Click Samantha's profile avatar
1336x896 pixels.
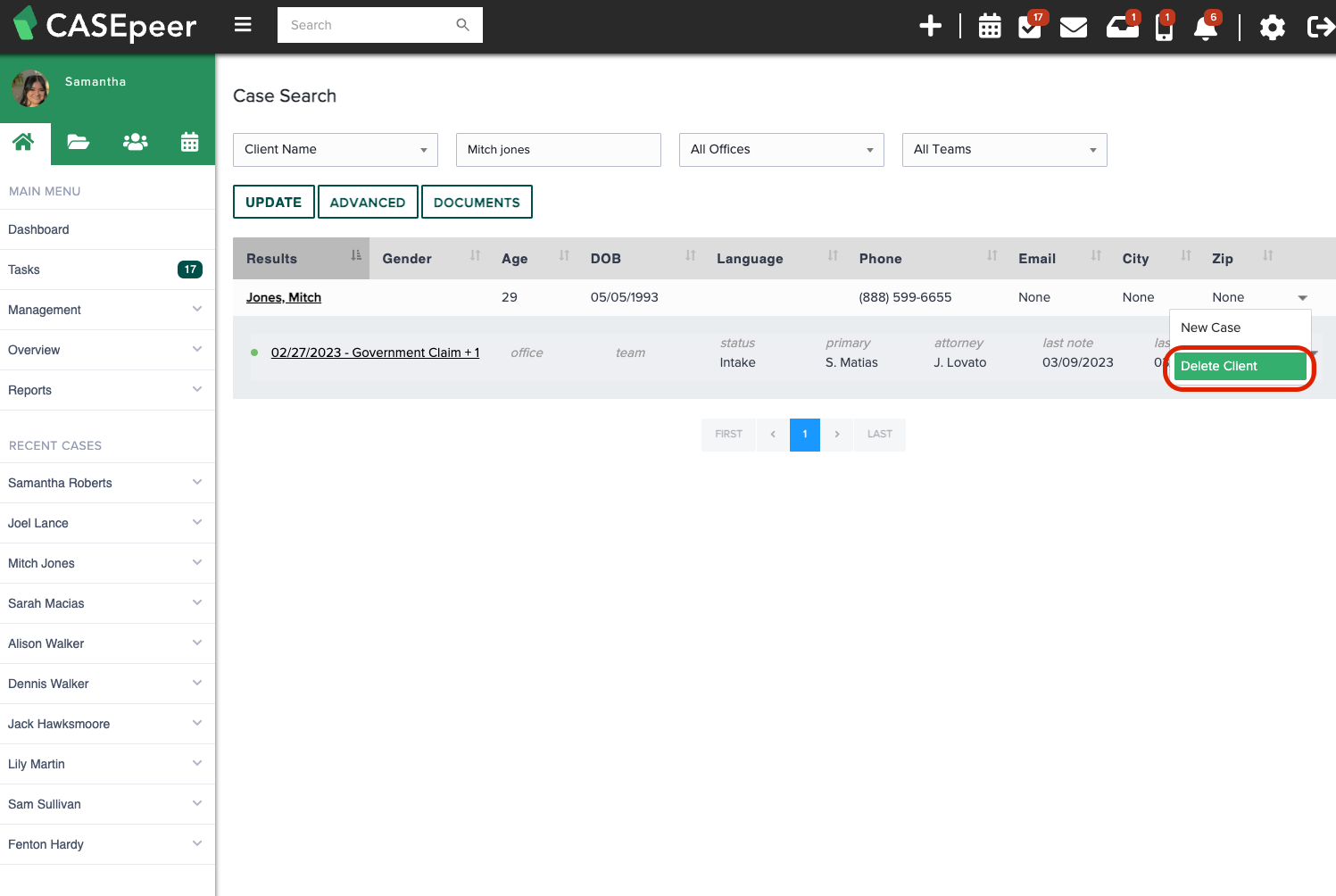[30, 88]
